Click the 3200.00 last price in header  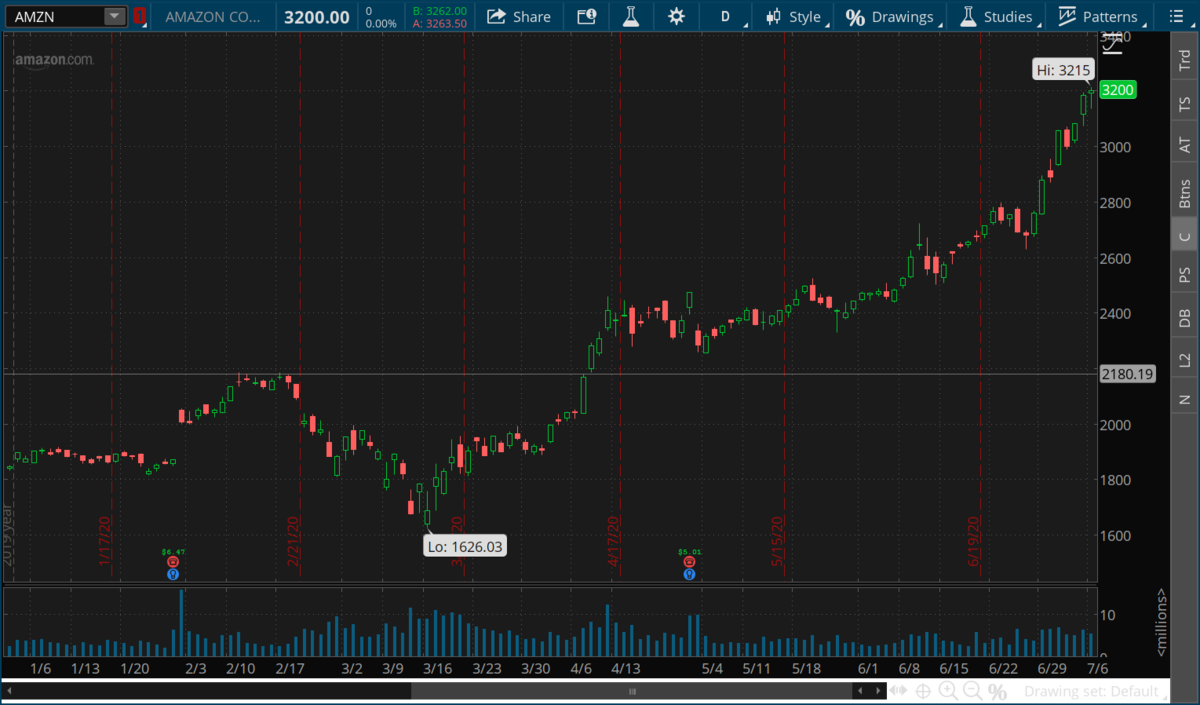click(317, 17)
